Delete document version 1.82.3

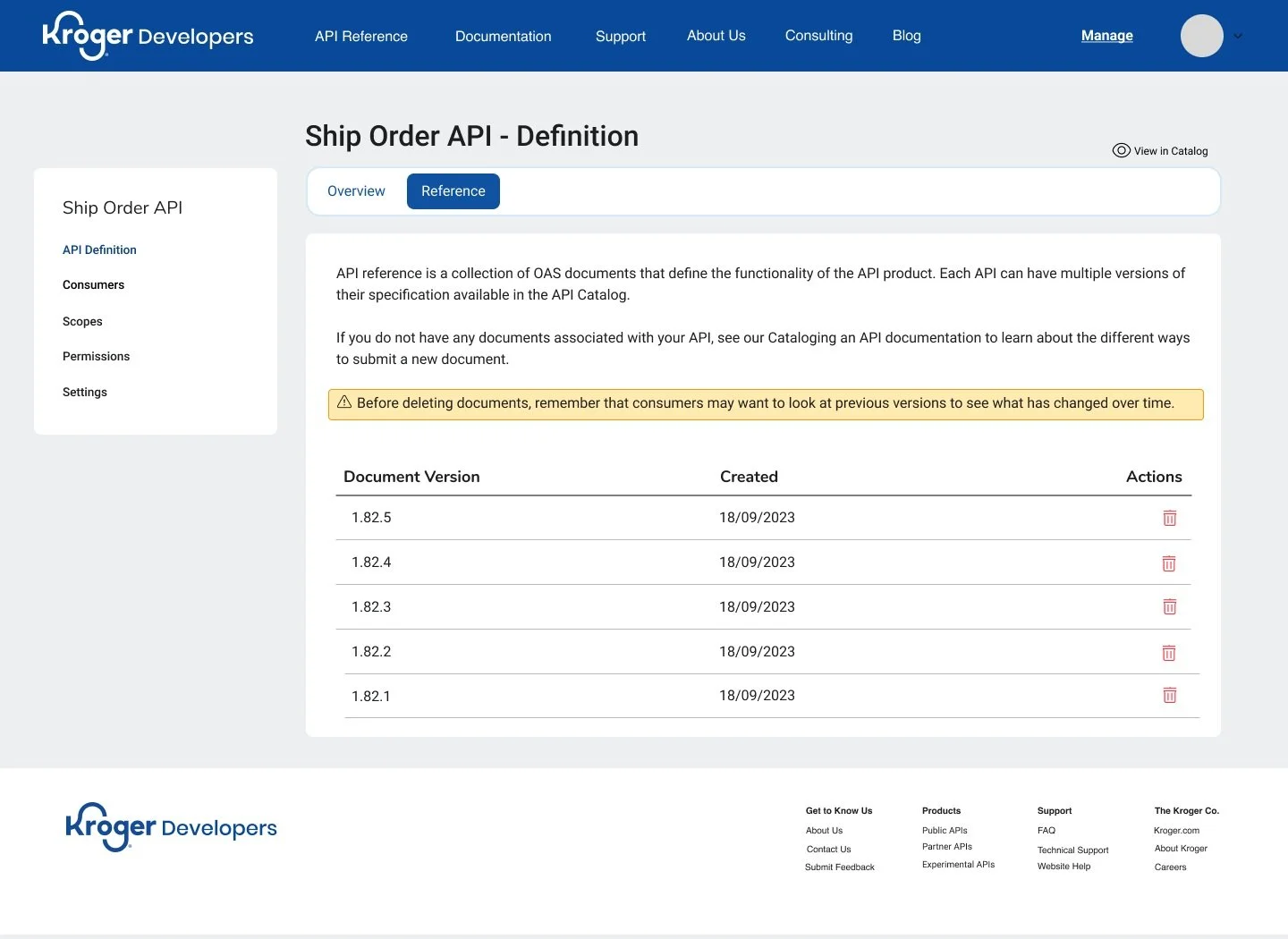tap(1169, 606)
